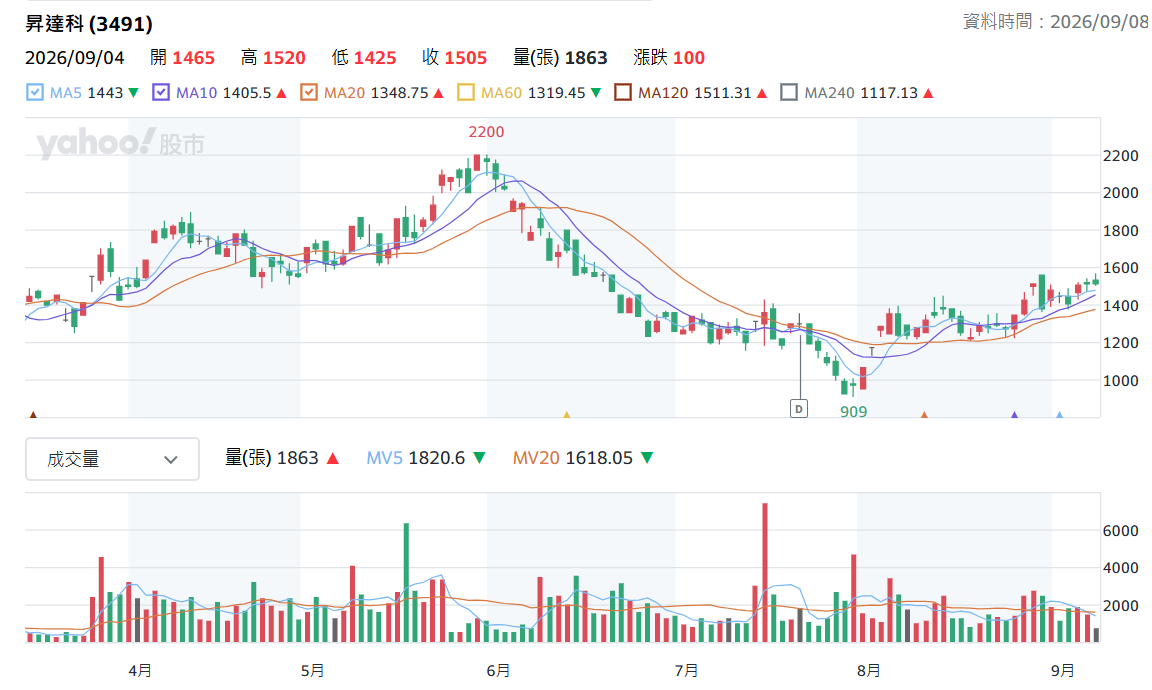The width and height of the screenshot is (1152, 690).
Task: Click the 昇達科 (3491) stock title
Action: (89, 24)
